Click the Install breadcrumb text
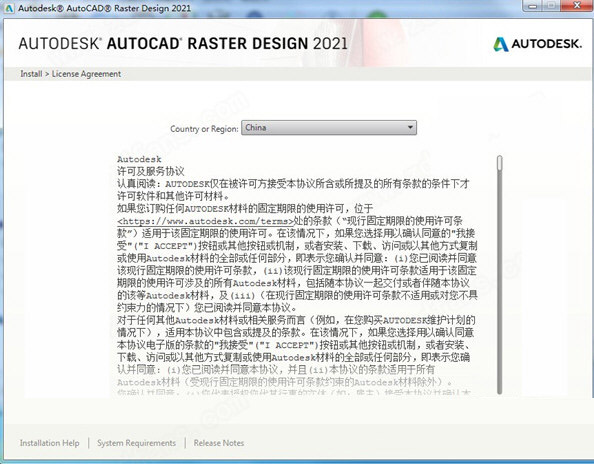This screenshot has height=464, width=594. pos(31,74)
